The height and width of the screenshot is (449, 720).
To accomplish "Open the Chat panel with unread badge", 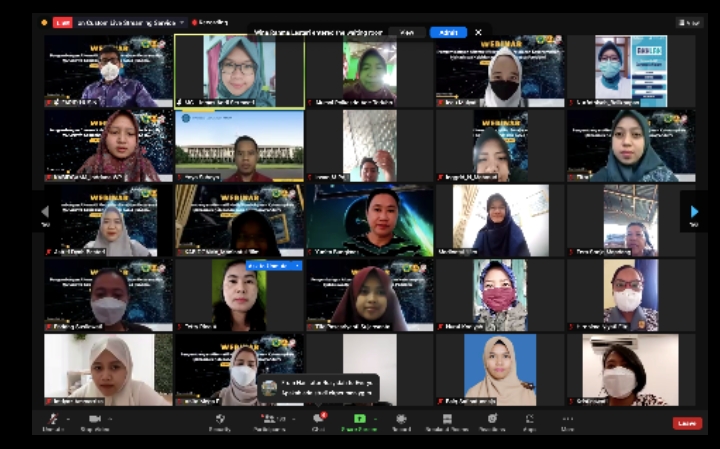I will [319, 422].
